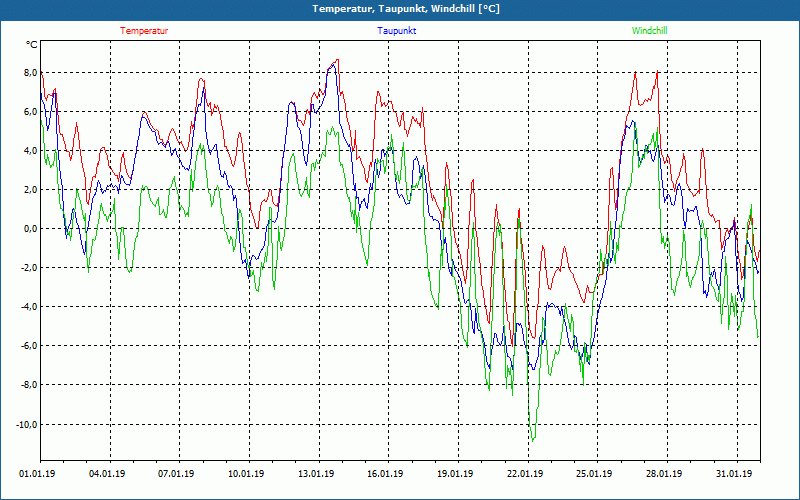Image resolution: width=800 pixels, height=500 pixels.
Task: Click the 2,0 y-axis label
Action: (x=31, y=190)
